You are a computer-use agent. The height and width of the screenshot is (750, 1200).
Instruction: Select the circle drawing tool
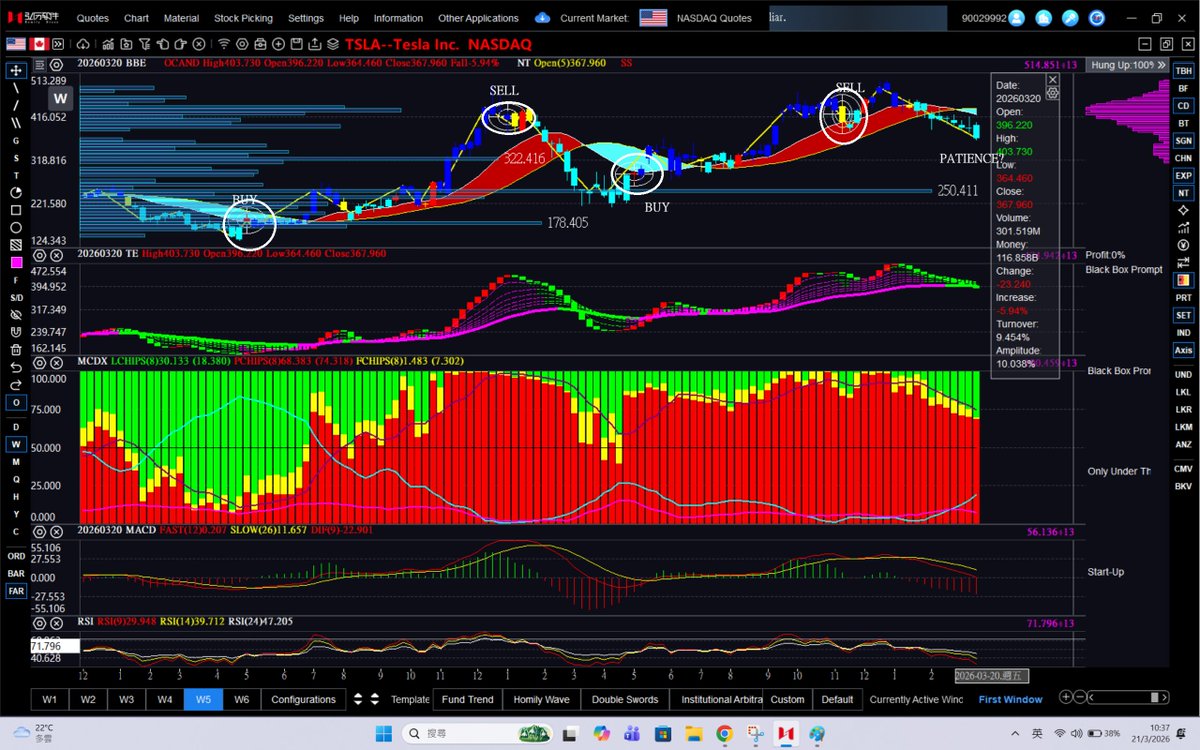click(x=16, y=227)
